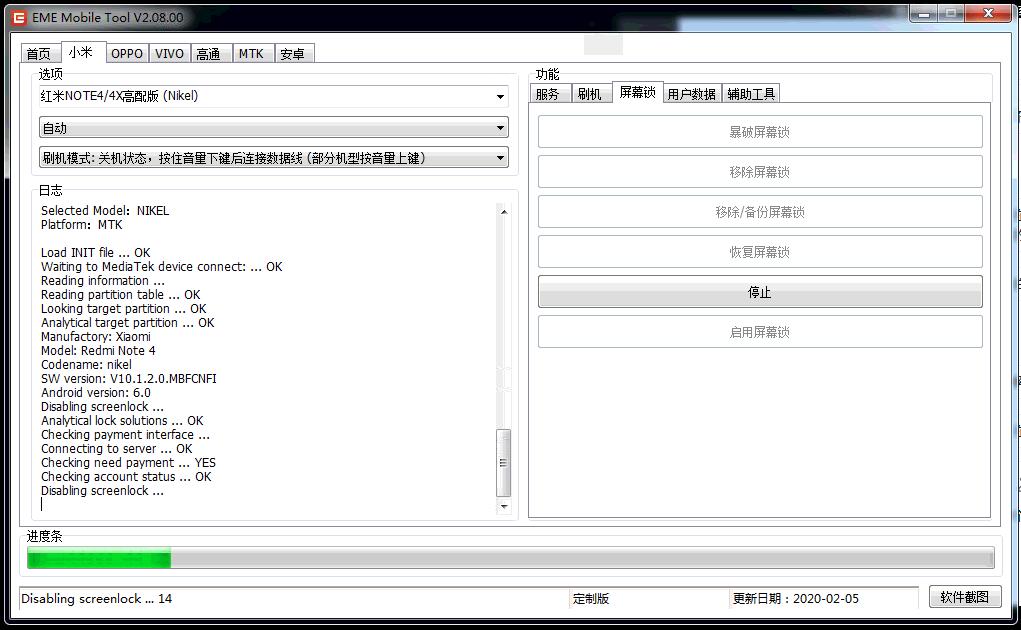Stop the operation with 停止 button
The image size is (1021, 630).
[760, 292]
